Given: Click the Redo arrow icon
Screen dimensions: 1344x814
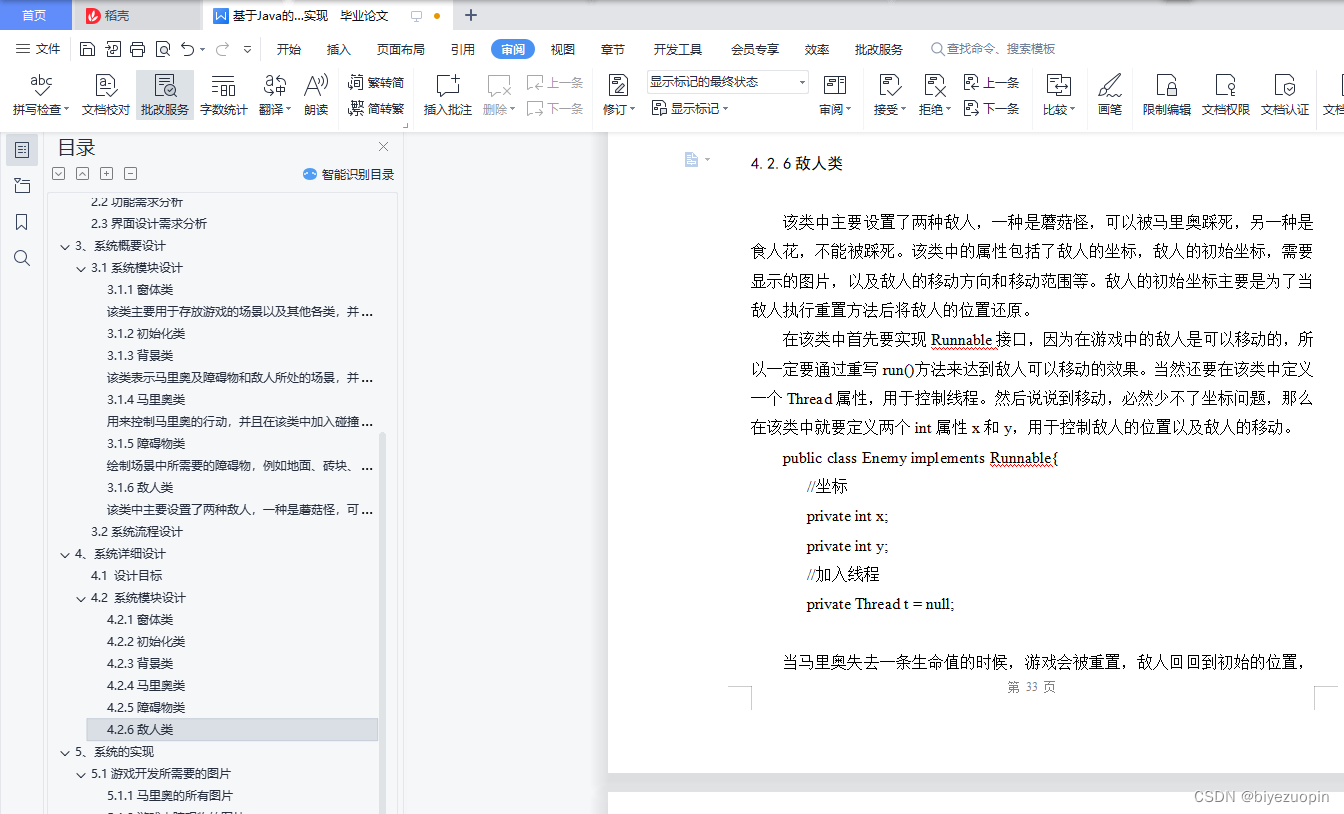Looking at the screenshot, I should 222,49.
